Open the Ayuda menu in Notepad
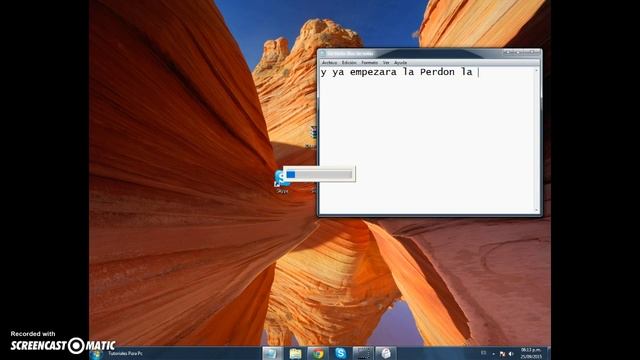The height and width of the screenshot is (360, 640). click(400, 63)
